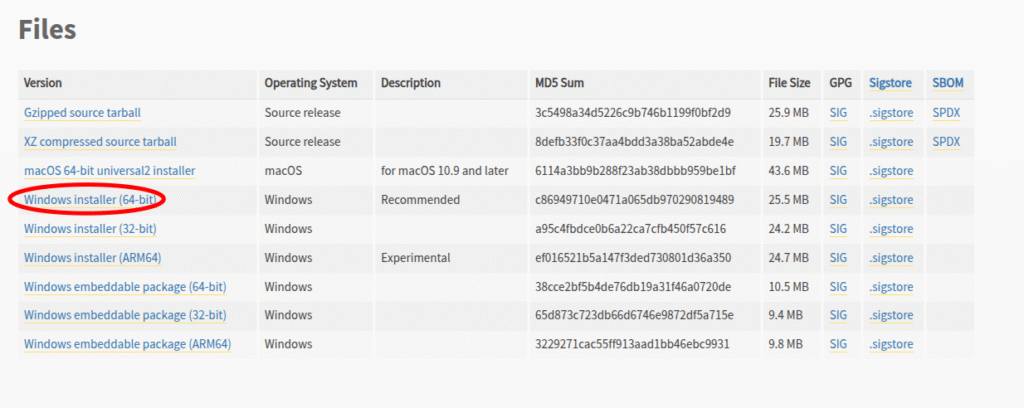Viewport: 1024px width, 408px height.
Task: Open SPDX for XZ compressed source tarball
Action: coord(946,142)
